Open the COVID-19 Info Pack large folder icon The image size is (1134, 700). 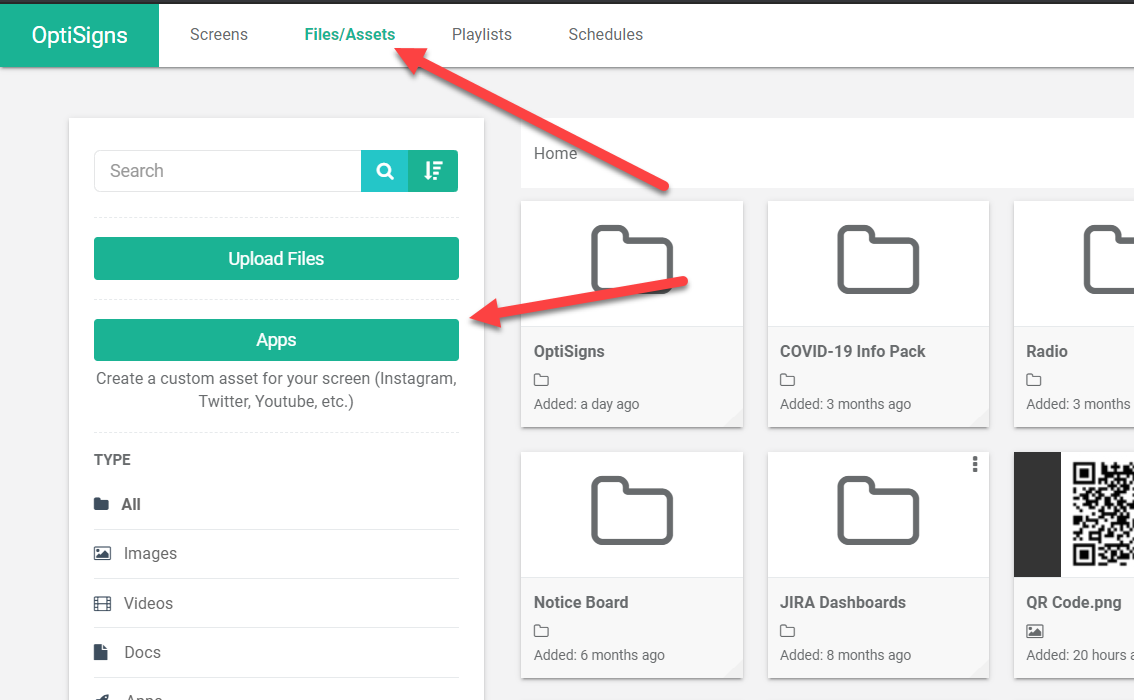coord(878,260)
